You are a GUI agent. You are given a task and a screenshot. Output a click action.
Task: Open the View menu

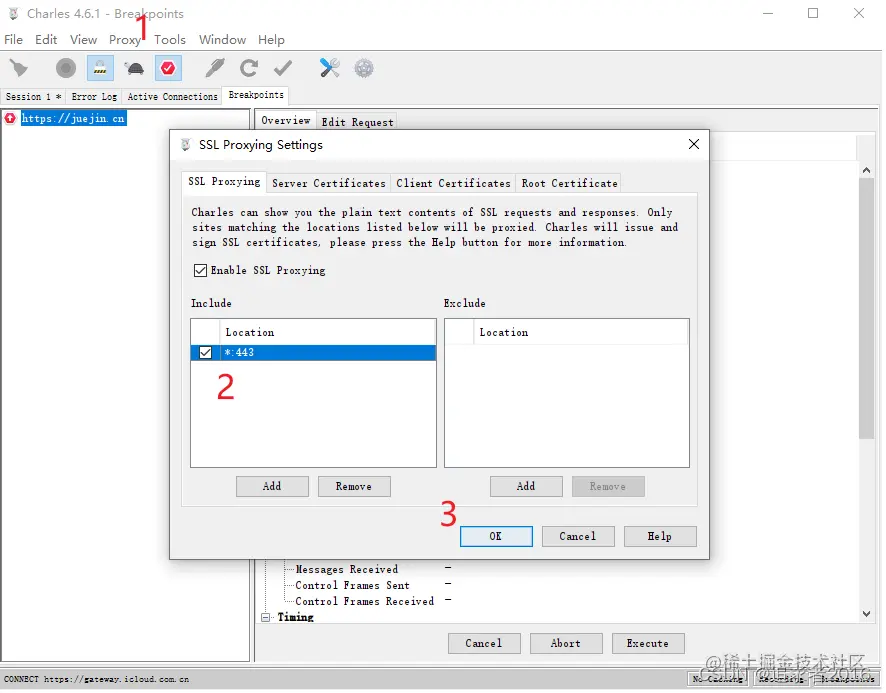pos(83,40)
